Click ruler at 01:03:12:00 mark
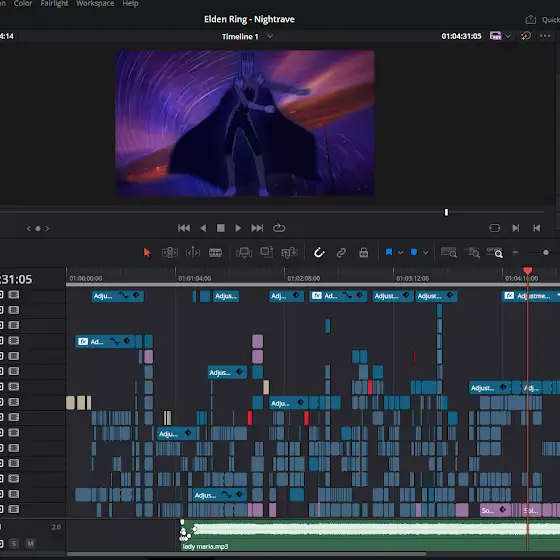 [x=412, y=278]
